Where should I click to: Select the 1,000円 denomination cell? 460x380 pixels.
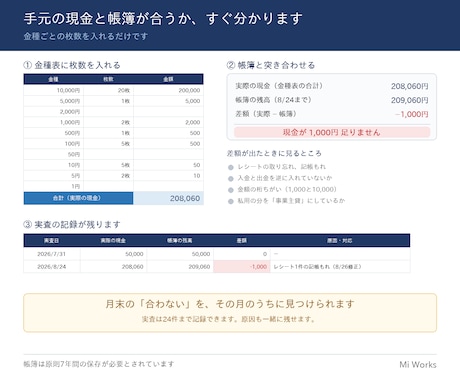(x=54, y=122)
